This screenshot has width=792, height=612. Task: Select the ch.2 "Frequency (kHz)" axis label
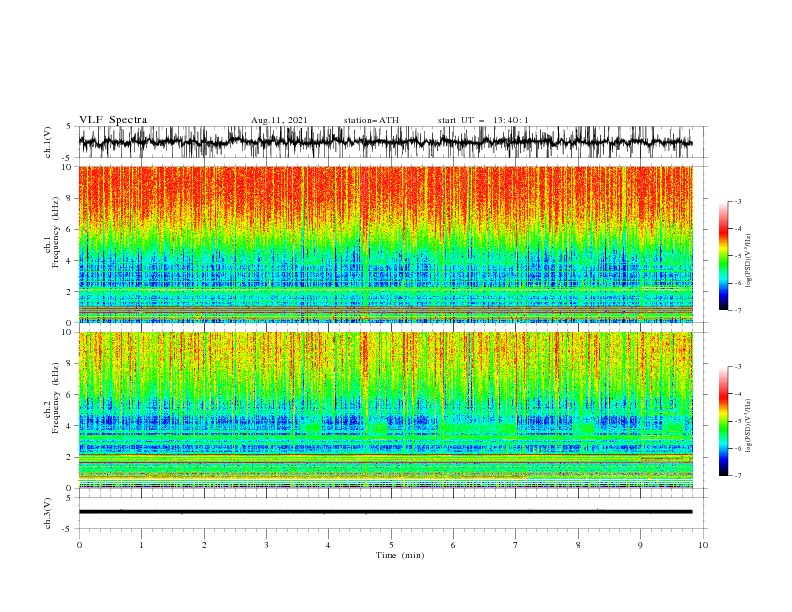[56, 398]
